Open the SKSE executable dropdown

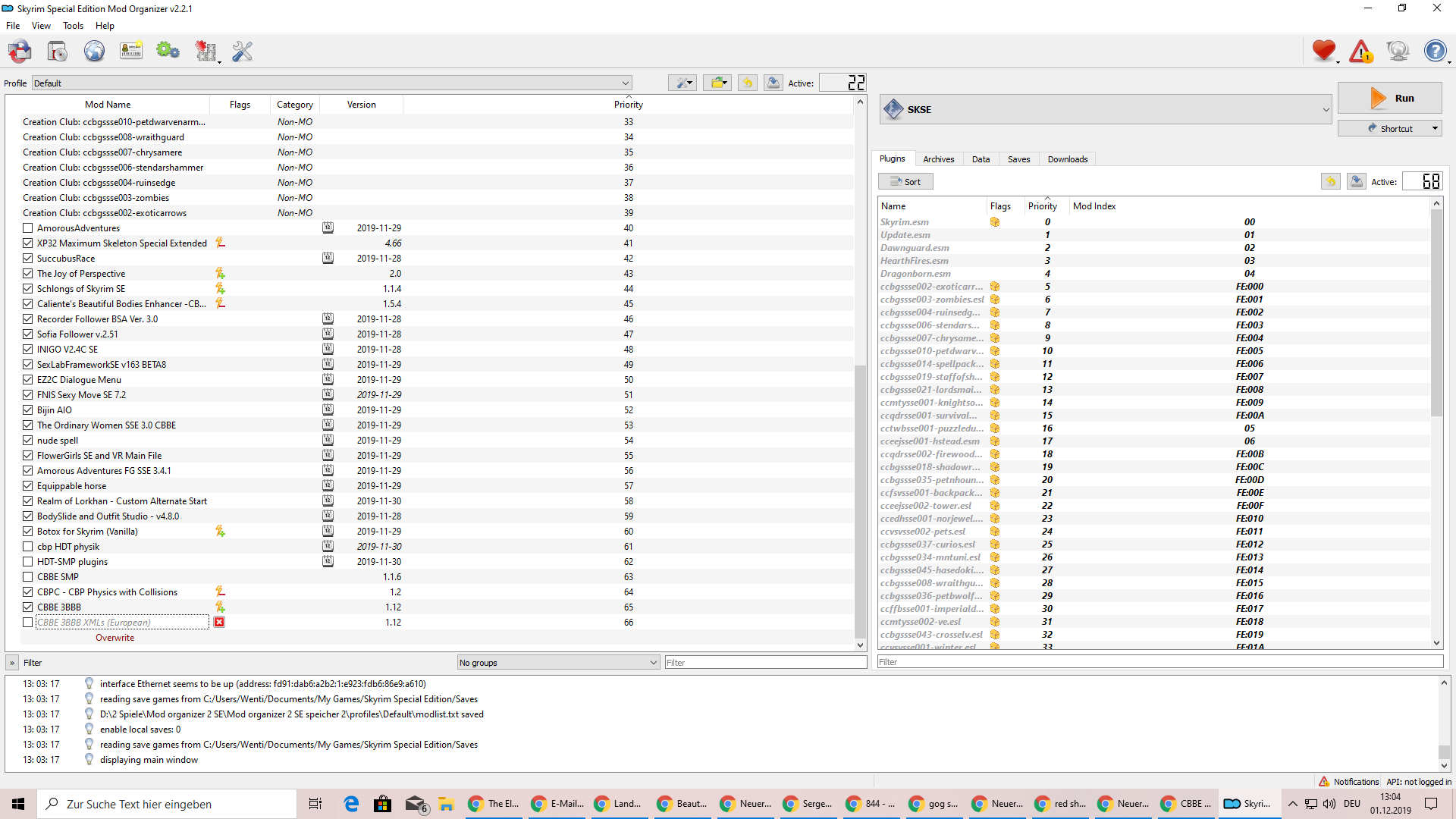[x=1106, y=109]
